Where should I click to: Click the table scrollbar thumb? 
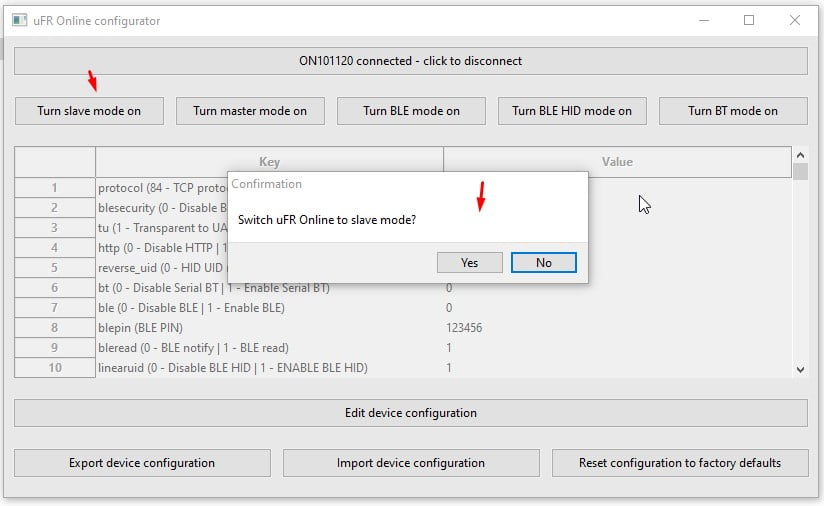tap(800, 172)
